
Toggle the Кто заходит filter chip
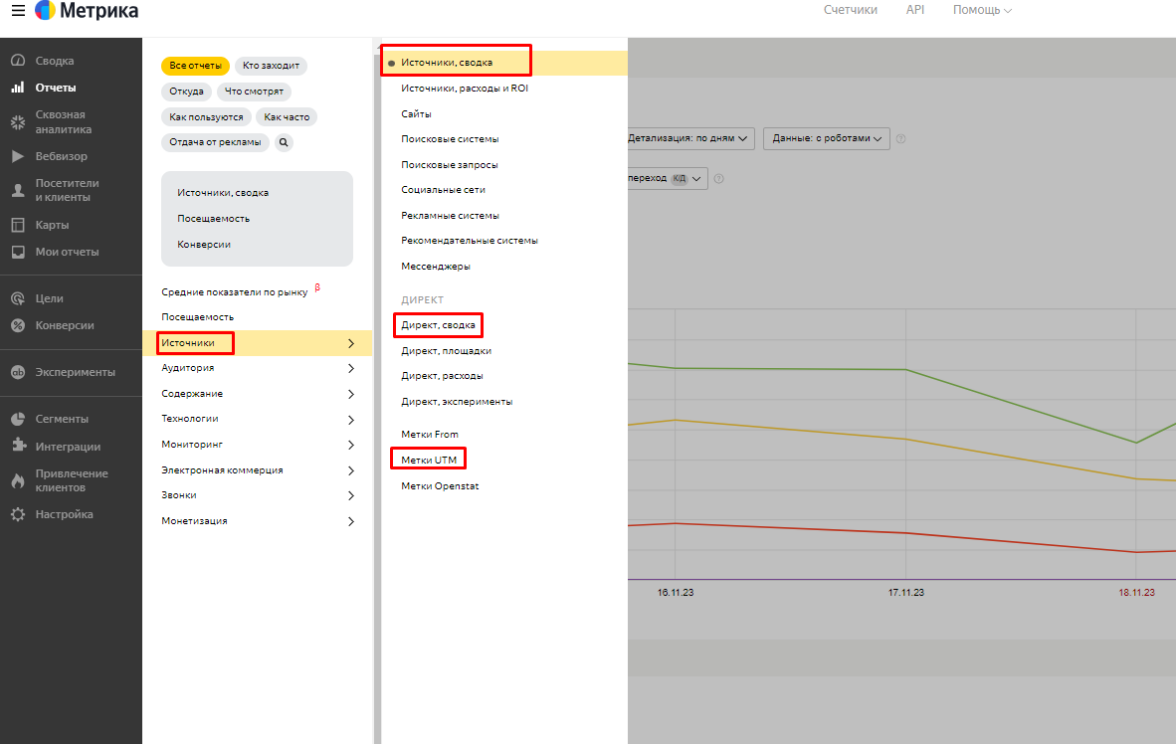pyautogui.click(x=270, y=66)
